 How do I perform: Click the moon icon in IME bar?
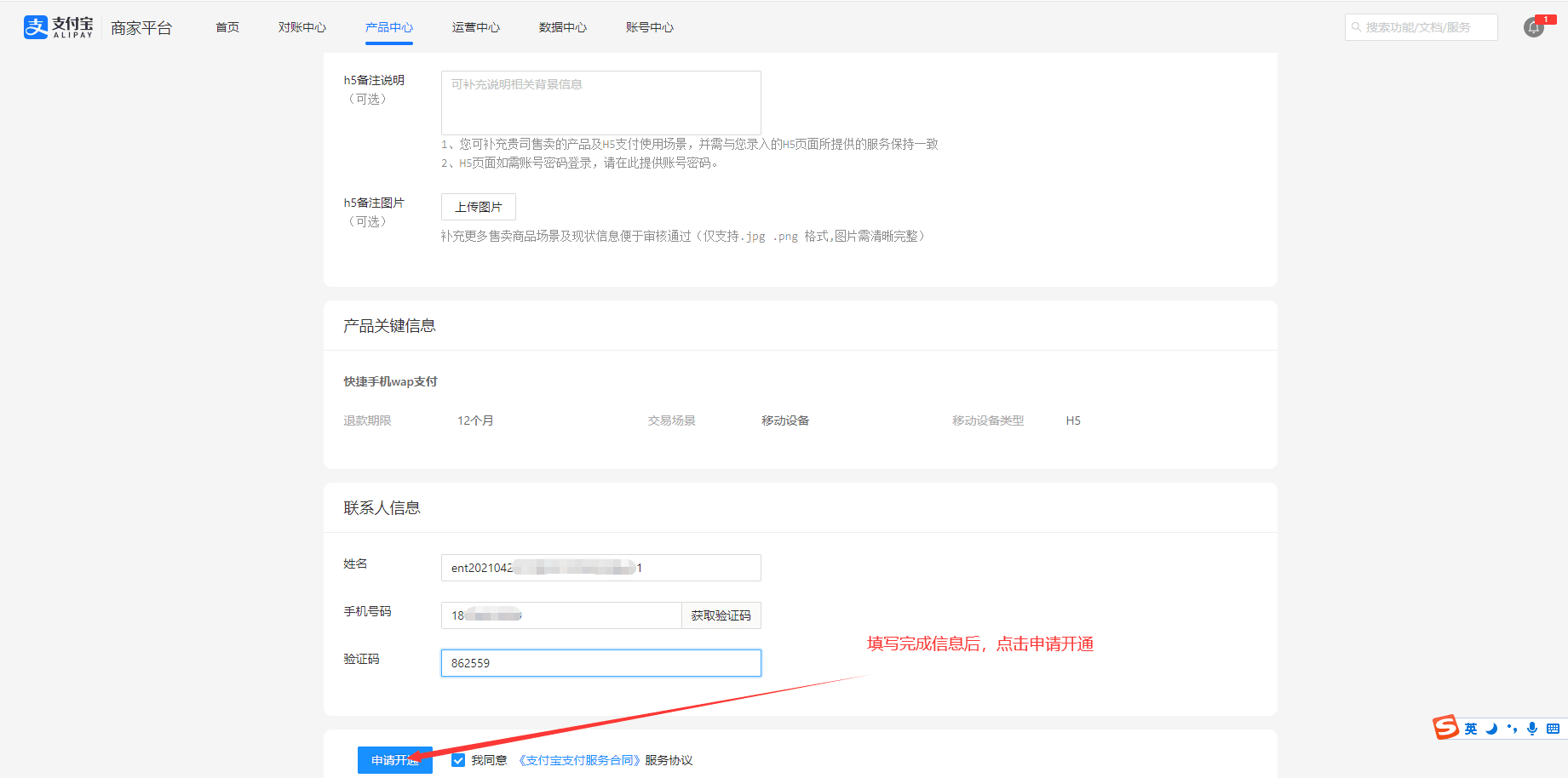1491,729
